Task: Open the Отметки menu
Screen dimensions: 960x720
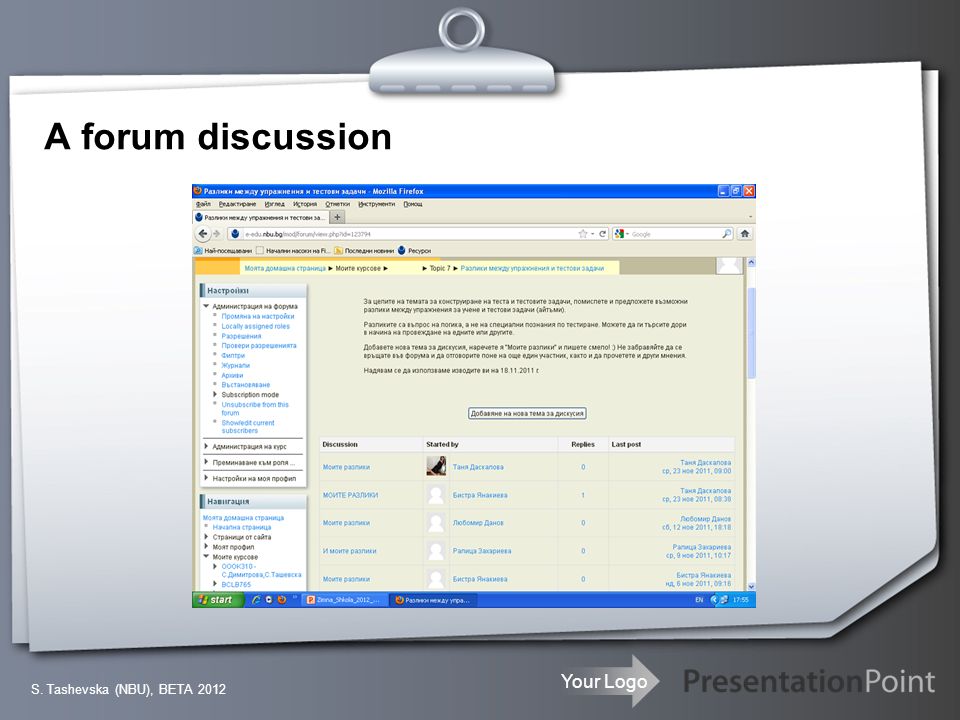Action: 337,204
